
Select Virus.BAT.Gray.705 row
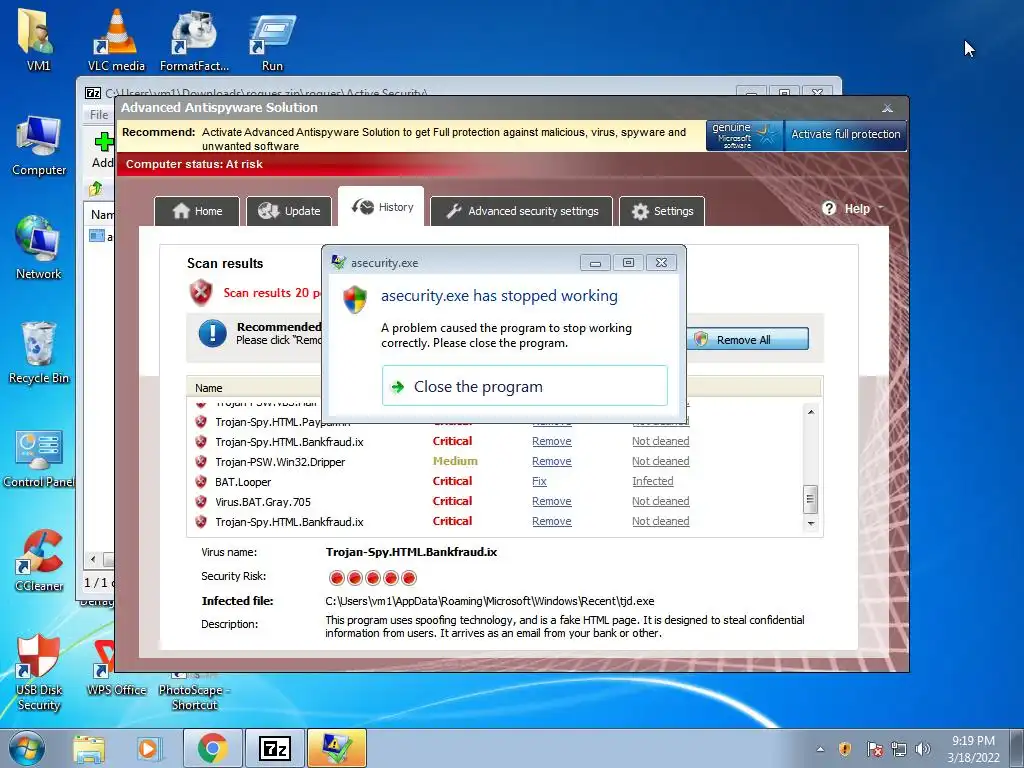pos(495,502)
